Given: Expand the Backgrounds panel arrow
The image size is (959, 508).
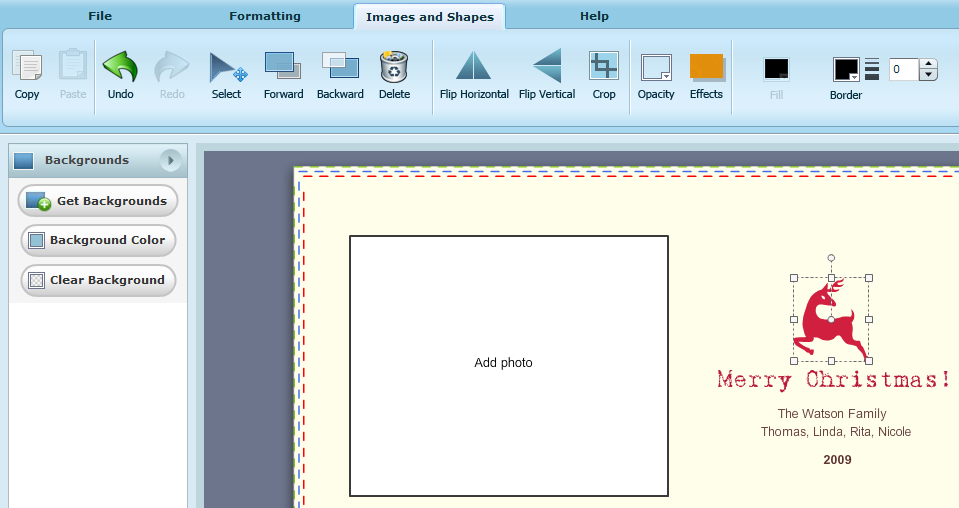Looking at the screenshot, I should pos(171,160).
